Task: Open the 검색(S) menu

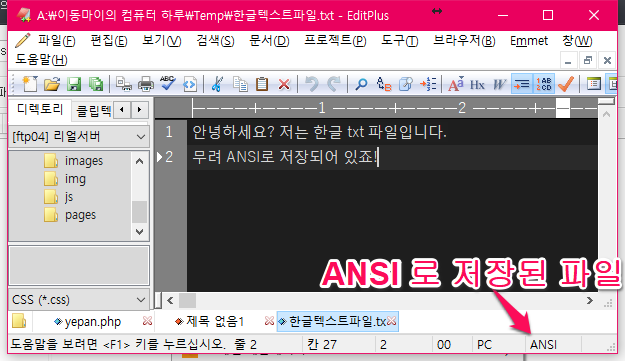Action: (215, 41)
